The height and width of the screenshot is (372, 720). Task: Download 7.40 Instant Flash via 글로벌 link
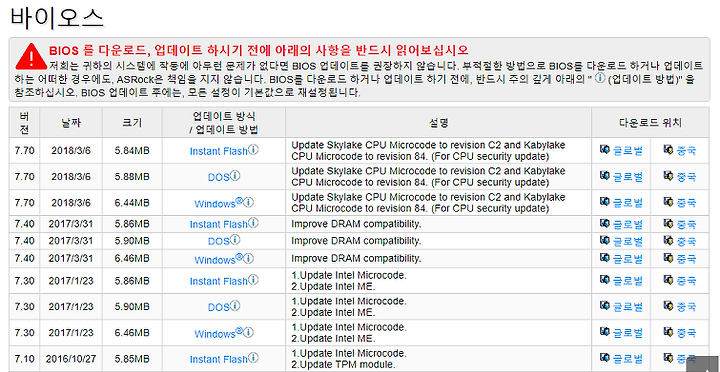[628, 225]
